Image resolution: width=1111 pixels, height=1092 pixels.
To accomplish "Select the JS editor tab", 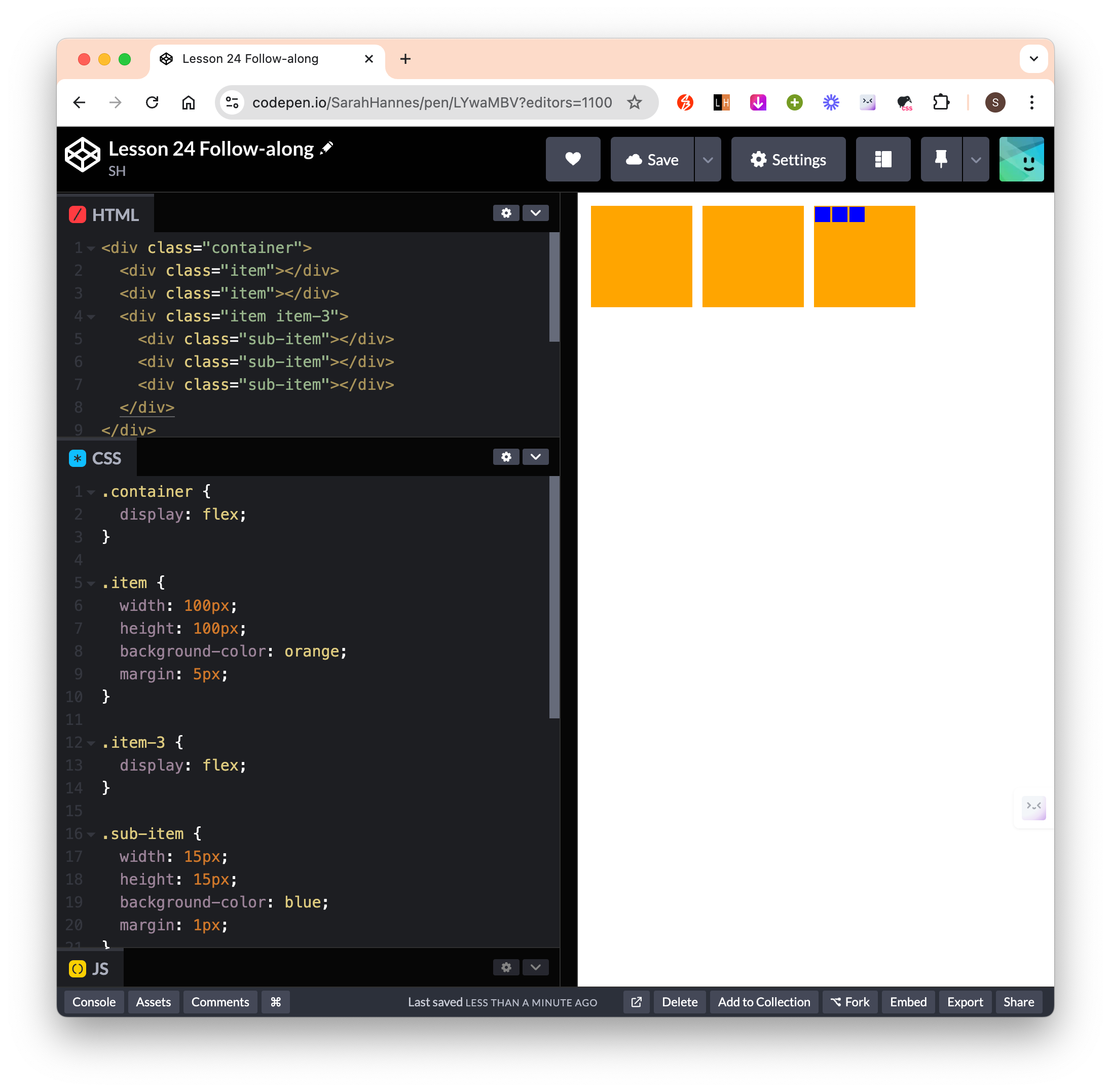I will 91,969.
